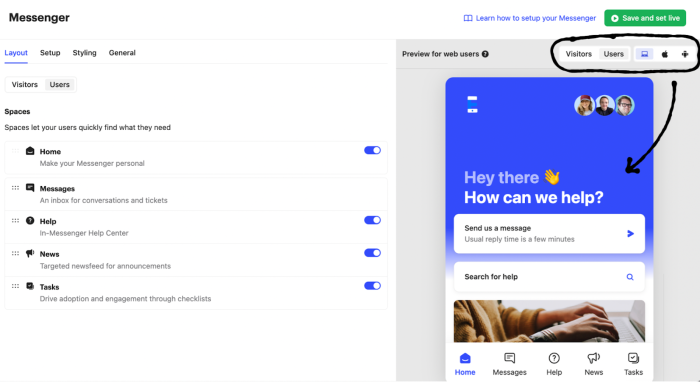Select Visitors in the Layout segment control
This screenshot has height=383, width=700.
25,84
